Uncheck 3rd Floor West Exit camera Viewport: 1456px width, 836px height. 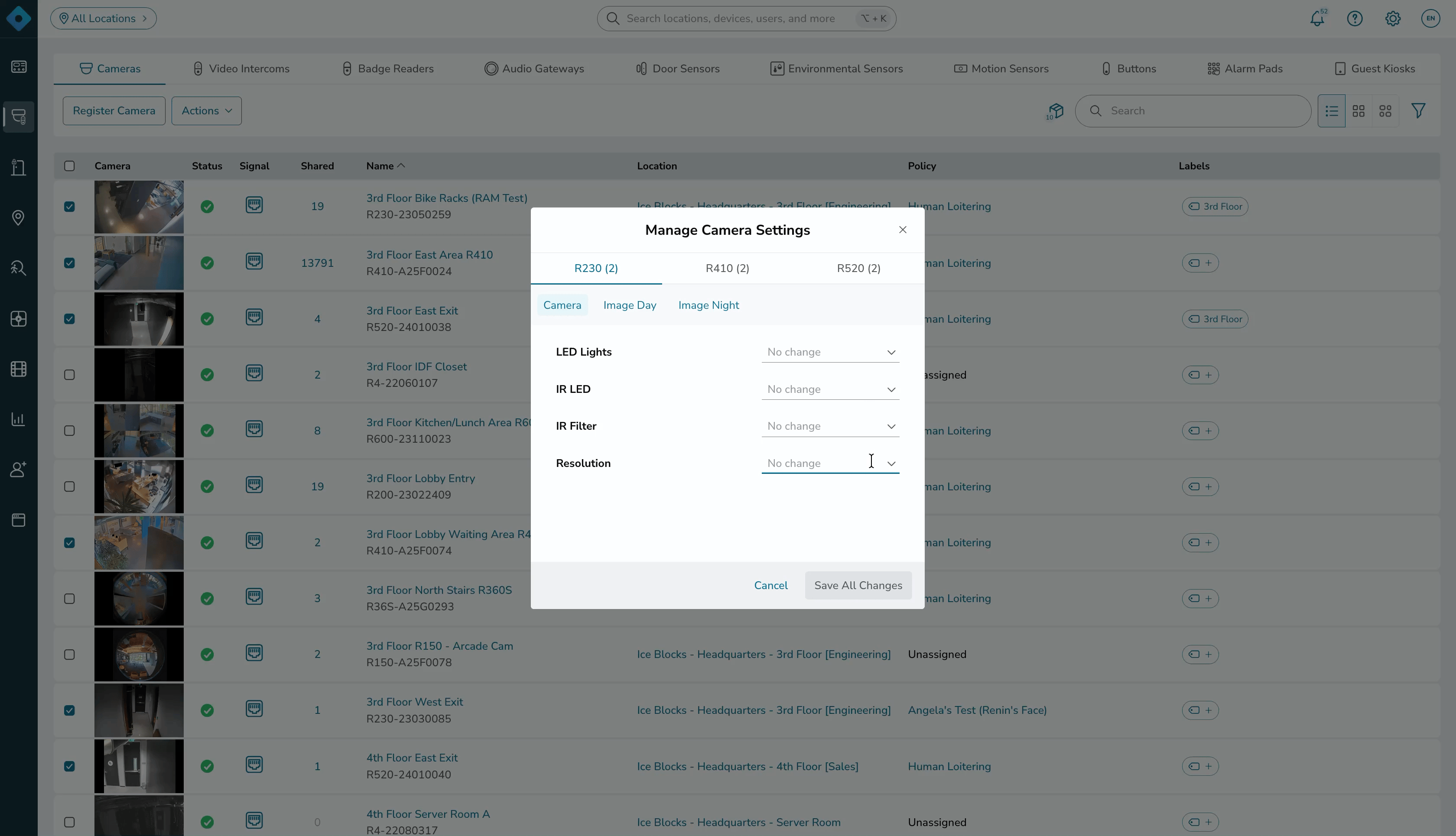(x=69, y=710)
